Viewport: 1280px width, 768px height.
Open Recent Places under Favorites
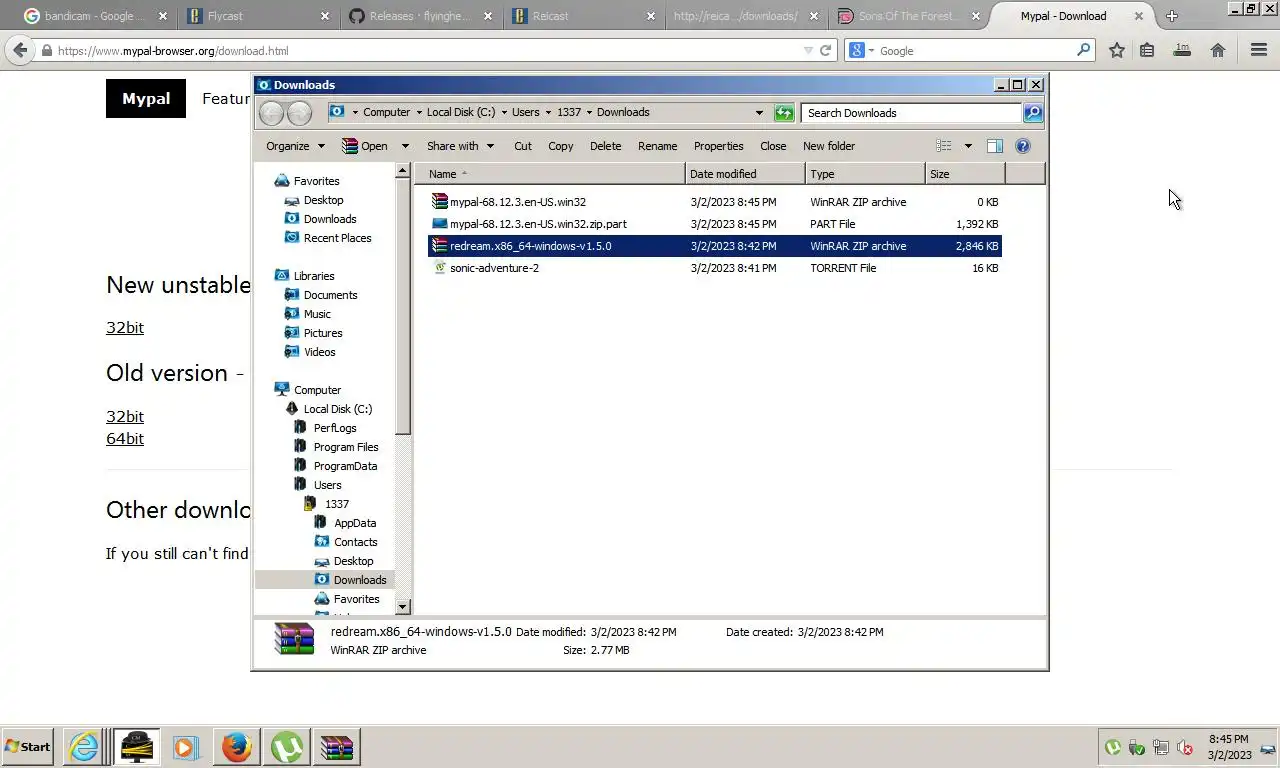(337, 238)
